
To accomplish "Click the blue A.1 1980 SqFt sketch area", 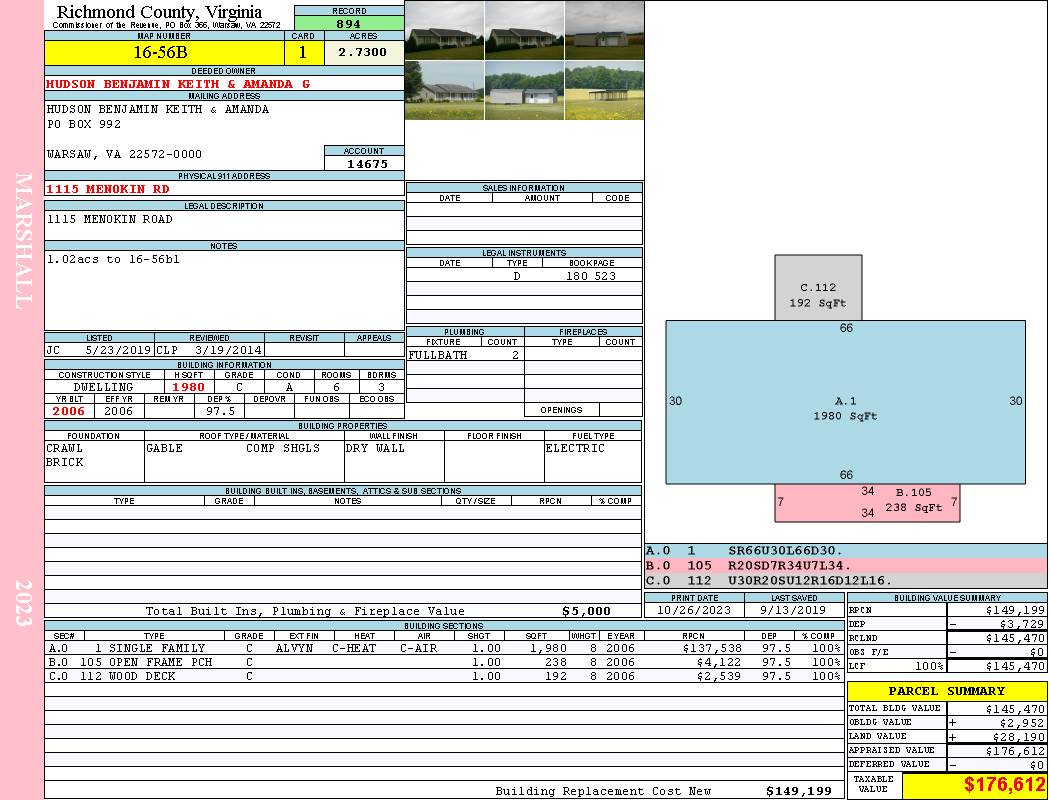I will point(845,408).
